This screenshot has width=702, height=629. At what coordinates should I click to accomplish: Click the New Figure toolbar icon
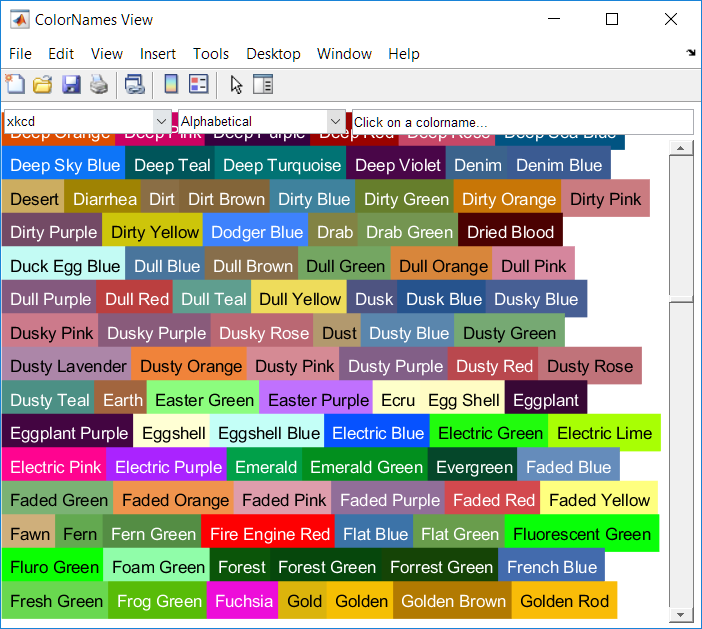click(15, 85)
